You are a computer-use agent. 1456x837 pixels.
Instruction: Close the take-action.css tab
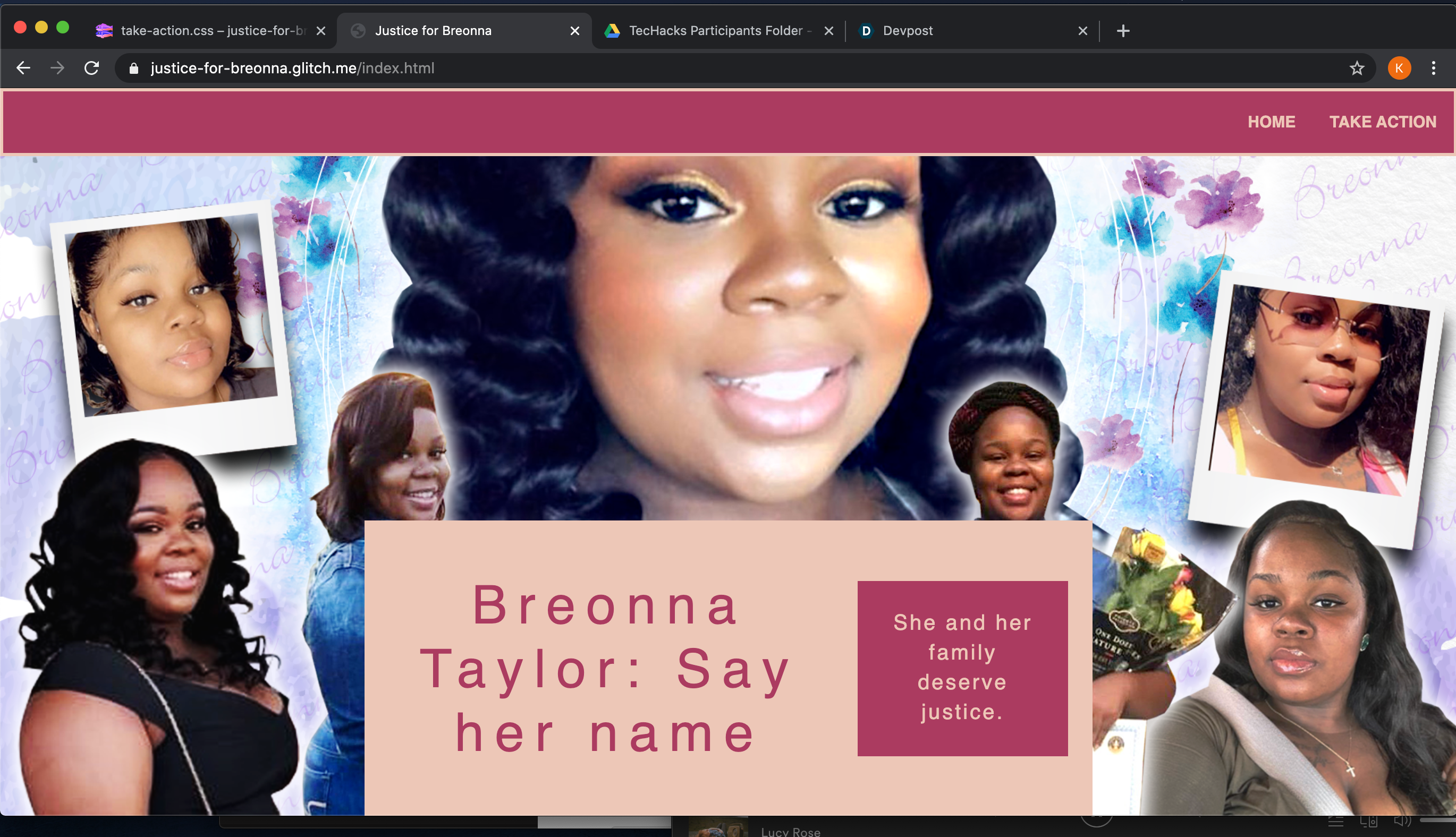[x=321, y=30]
